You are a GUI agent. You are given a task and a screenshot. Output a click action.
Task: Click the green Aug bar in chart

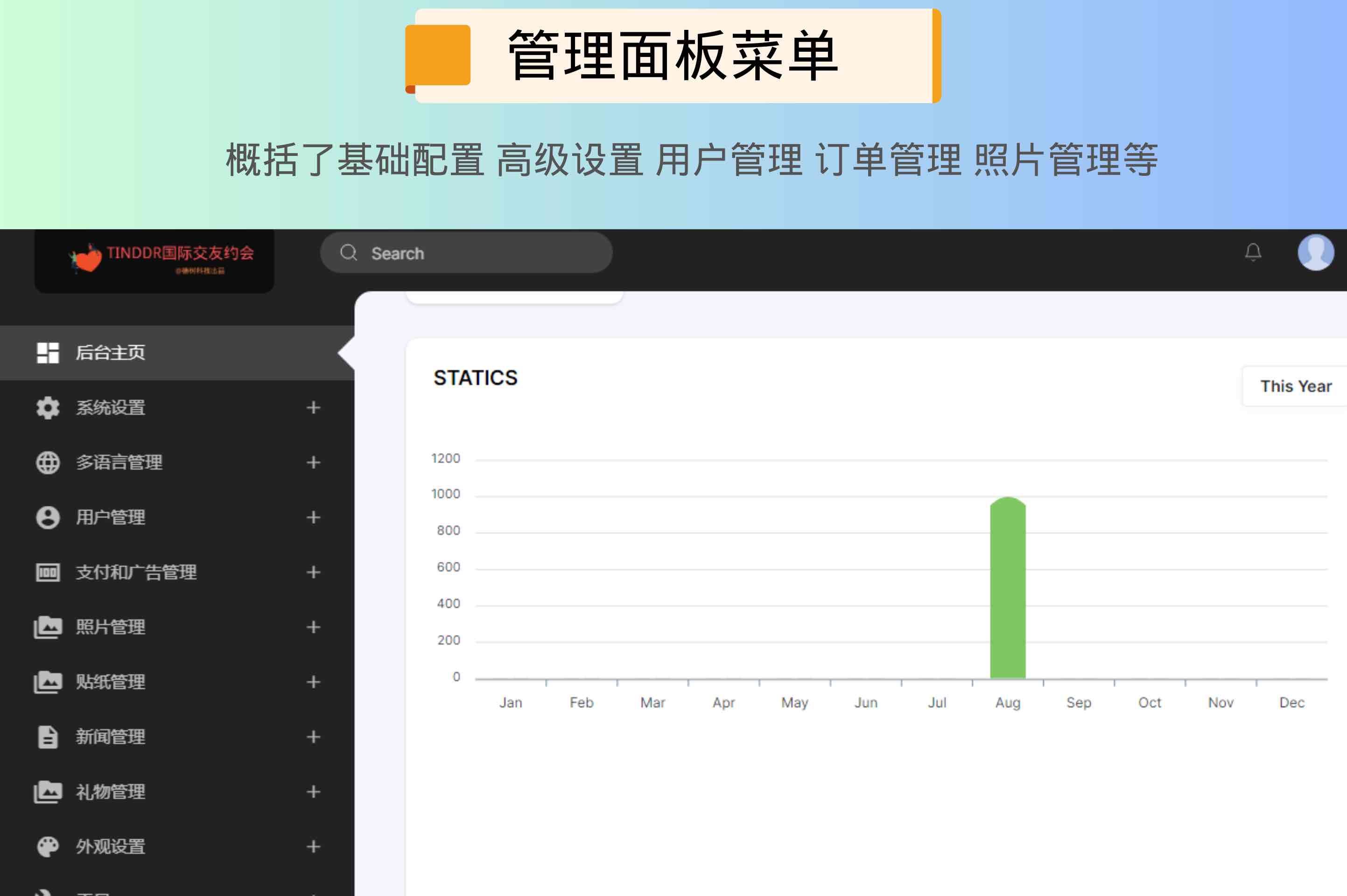tap(1008, 588)
